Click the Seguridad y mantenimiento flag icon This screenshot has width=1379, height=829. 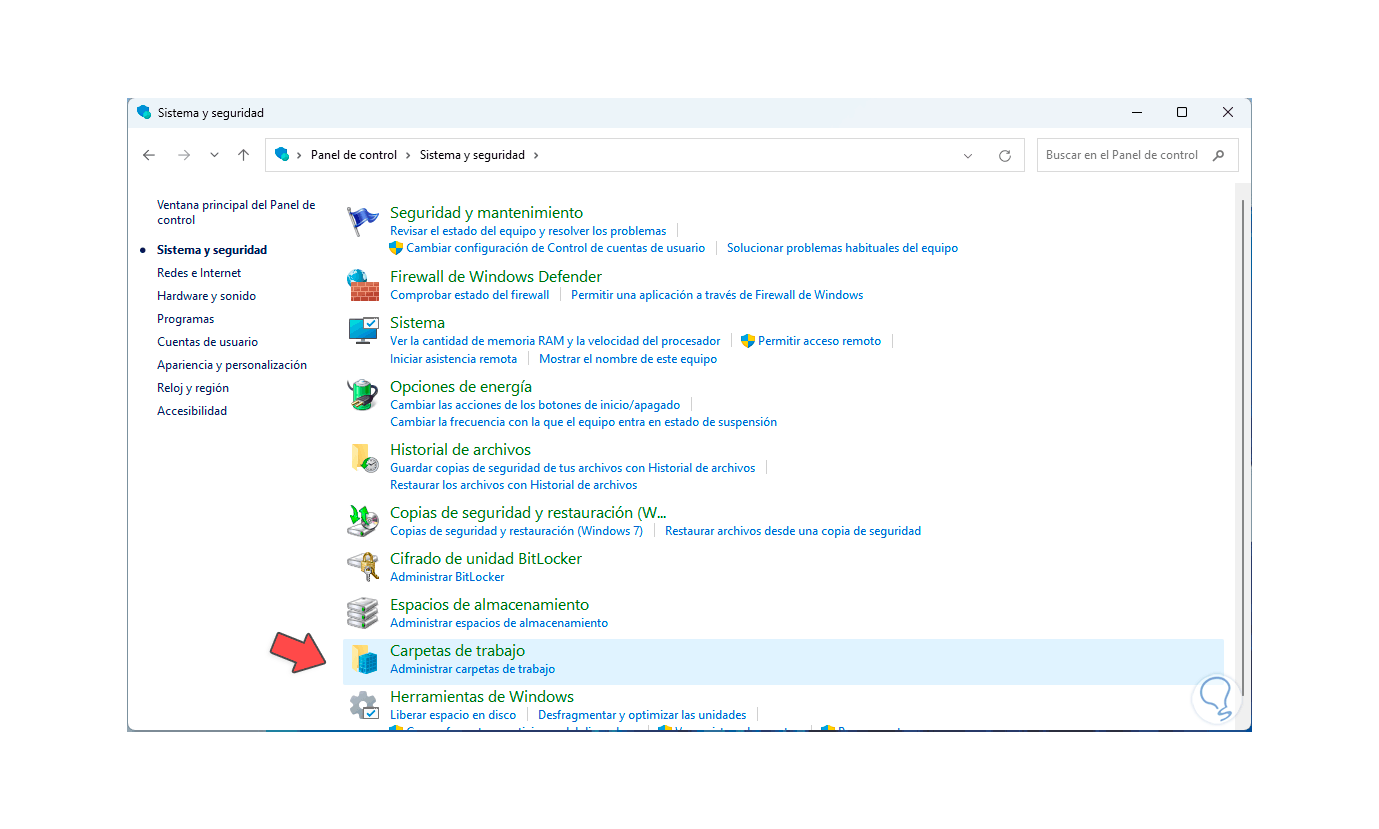point(363,222)
